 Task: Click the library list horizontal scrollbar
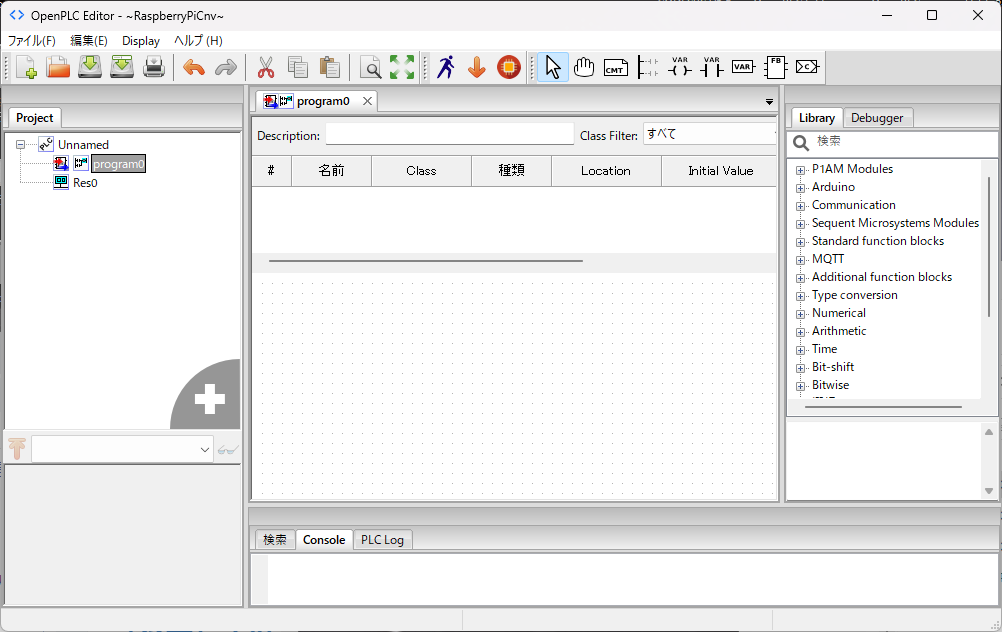click(883, 406)
